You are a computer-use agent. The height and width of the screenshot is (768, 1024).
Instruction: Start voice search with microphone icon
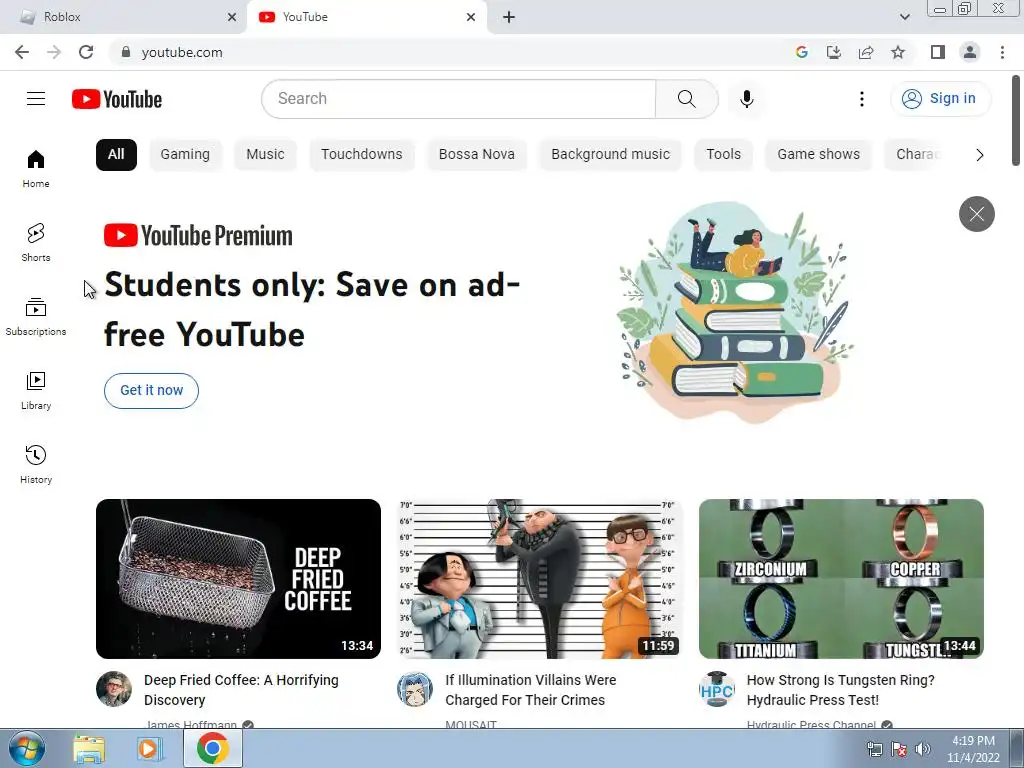click(746, 99)
